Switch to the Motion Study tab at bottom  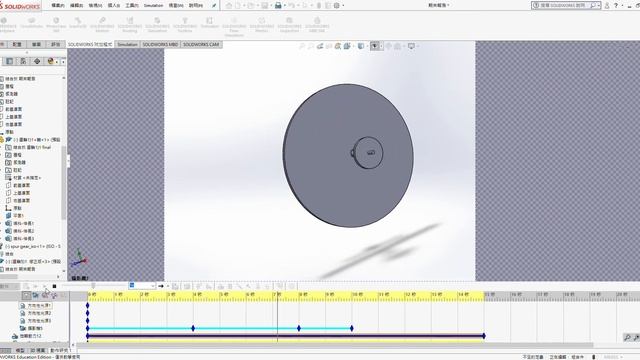(x=60, y=351)
